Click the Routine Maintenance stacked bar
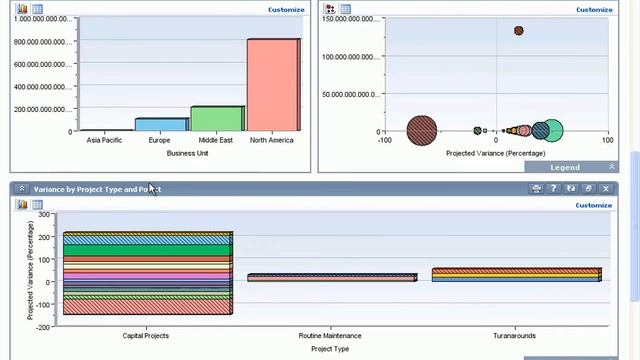Viewport: 640px width, 360px height. click(x=332, y=278)
